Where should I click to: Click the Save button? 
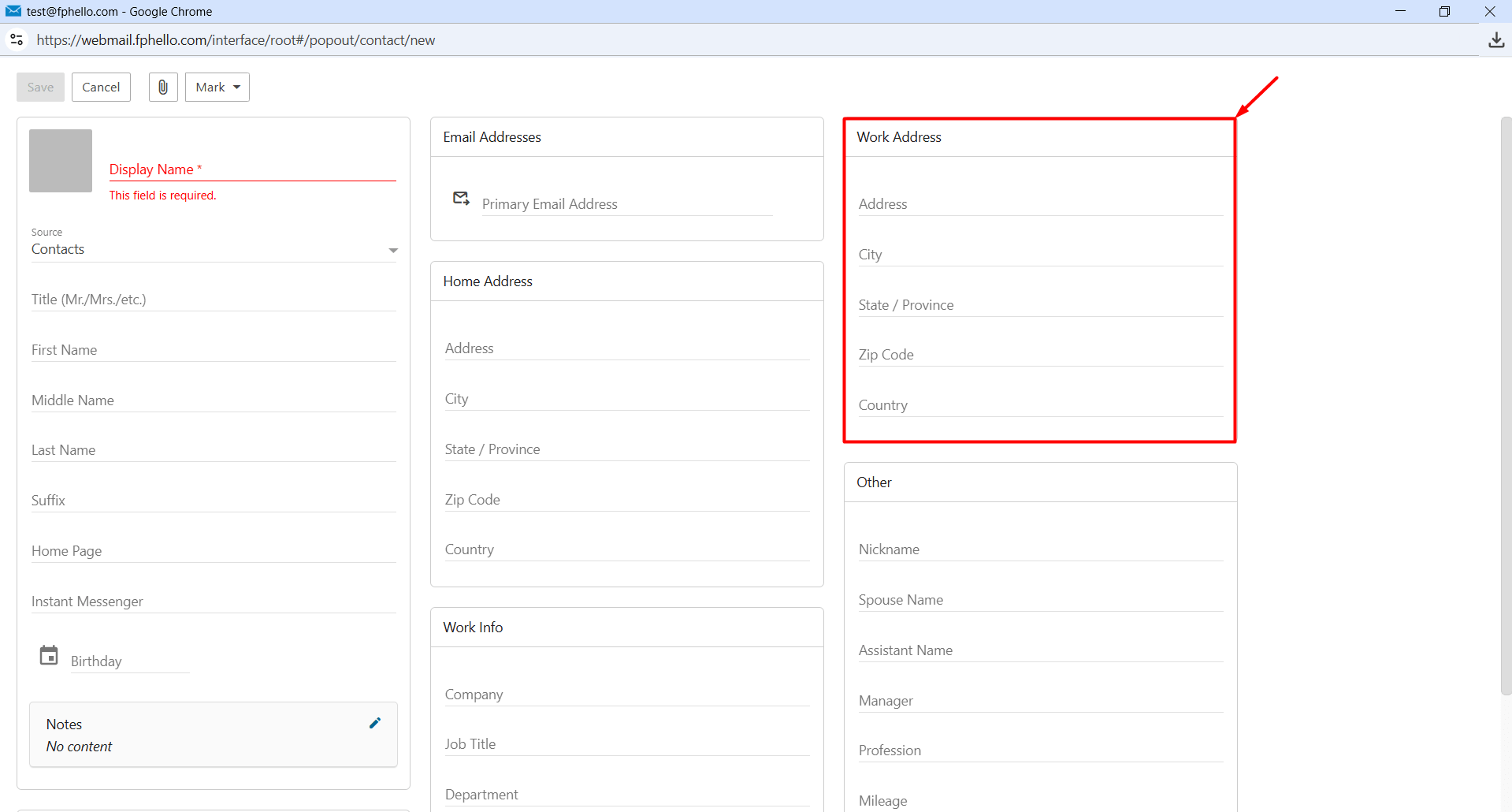(40, 87)
